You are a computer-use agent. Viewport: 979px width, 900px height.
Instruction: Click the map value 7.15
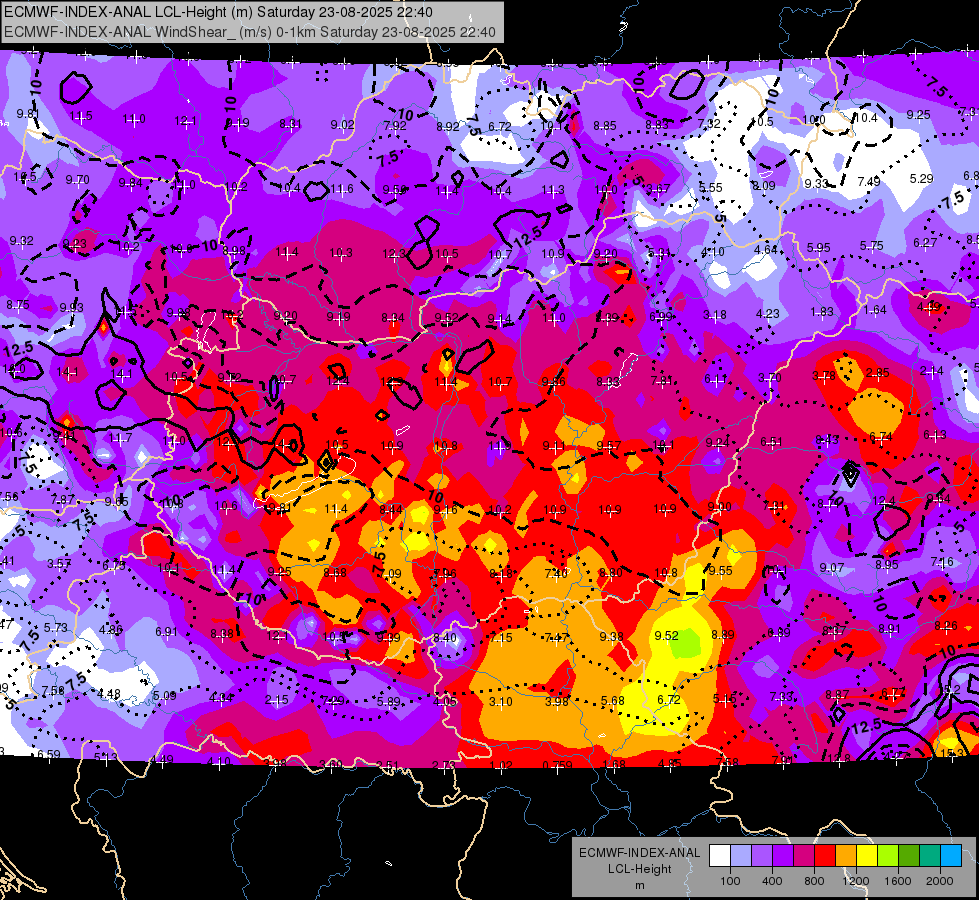coord(501,637)
